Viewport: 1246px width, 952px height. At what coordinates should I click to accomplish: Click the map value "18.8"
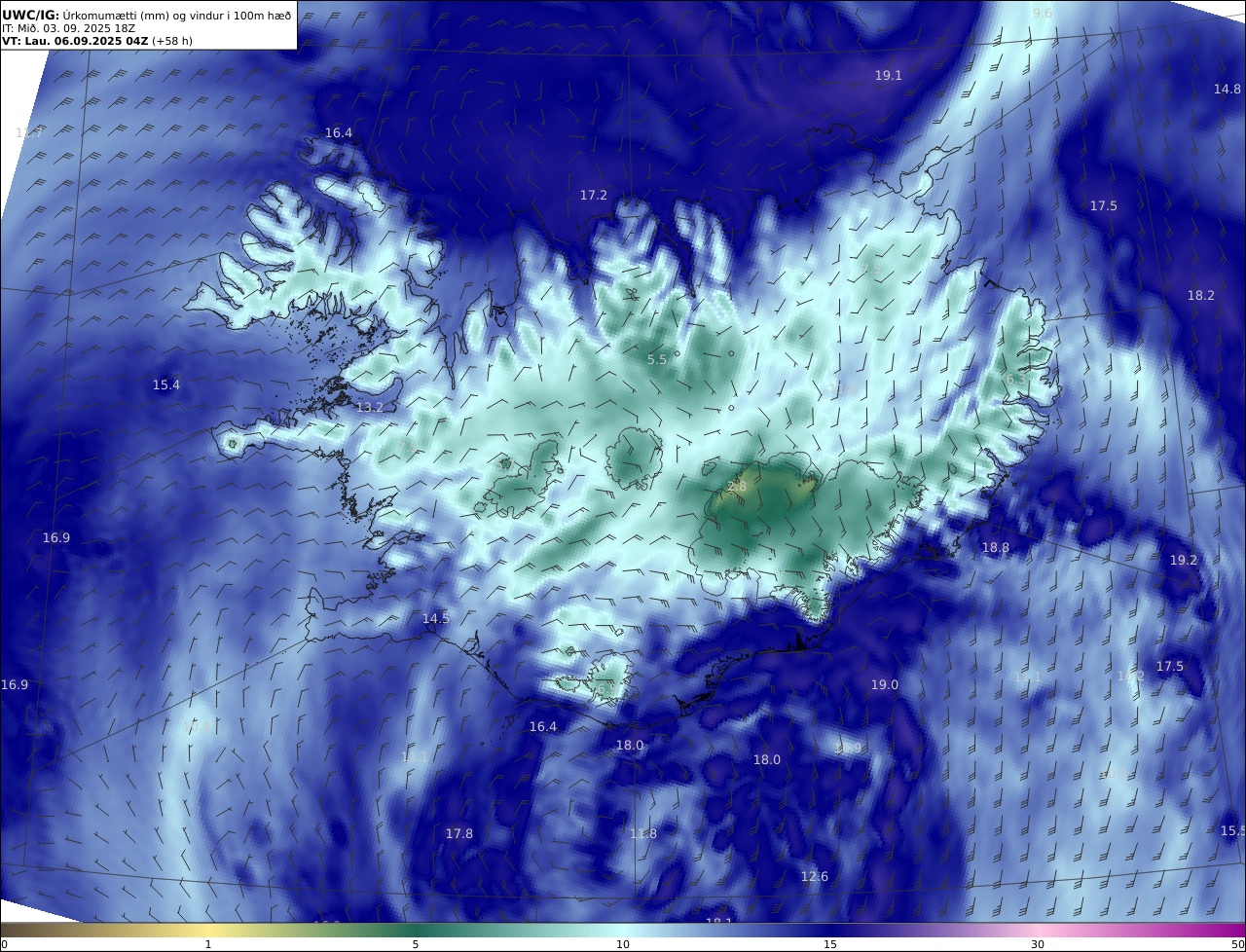point(995,547)
